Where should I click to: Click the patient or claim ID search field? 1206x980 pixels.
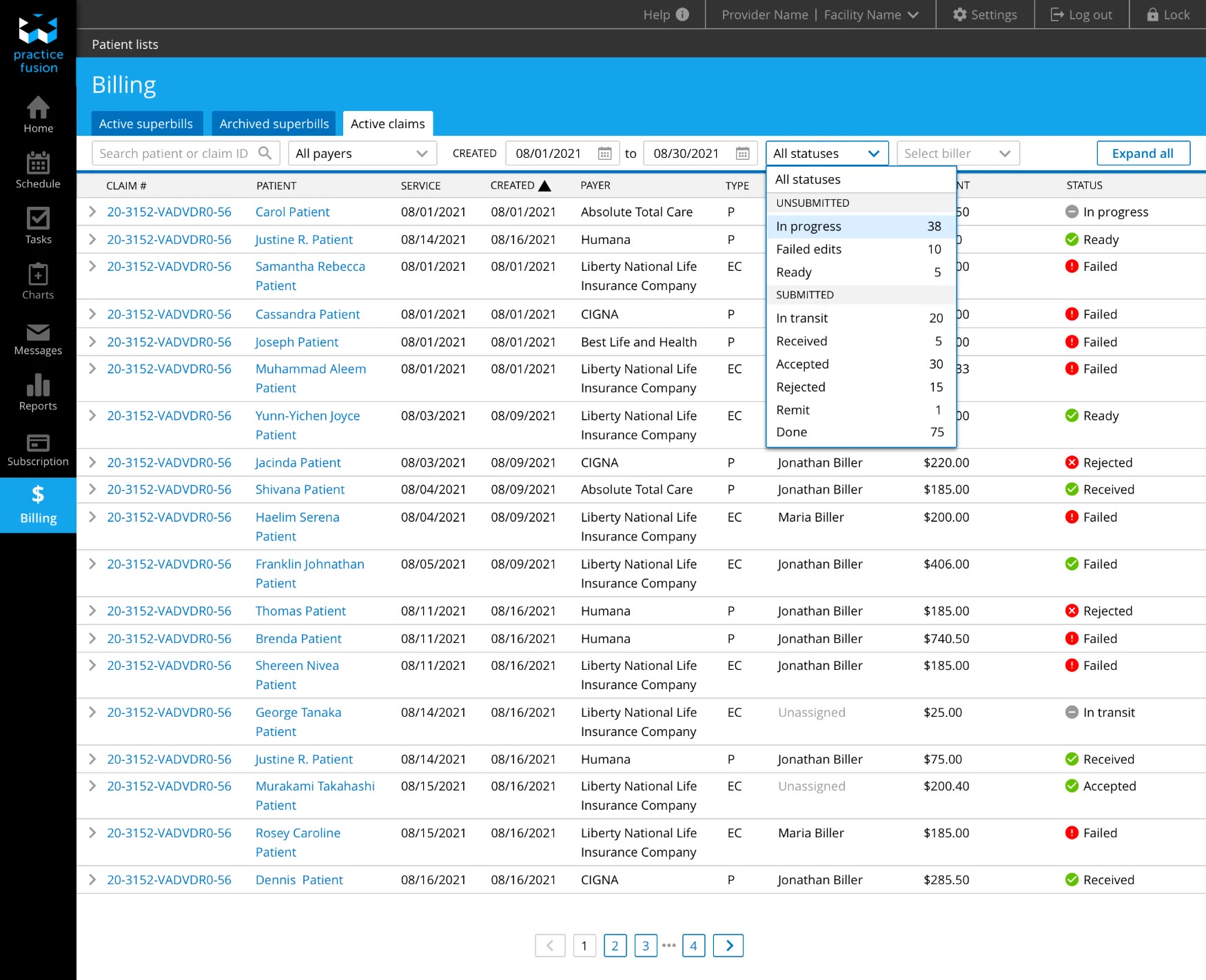pos(186,153)
